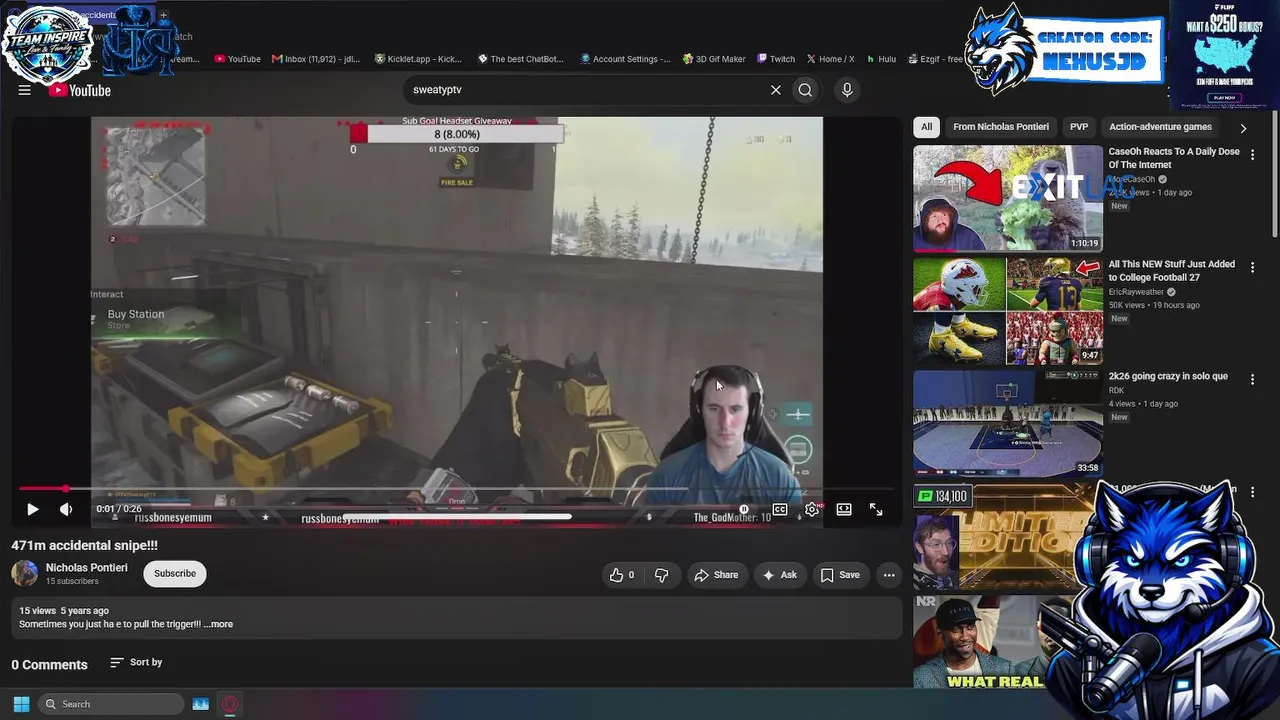Screen dimensions: 1280x720
Task: Show more filter chips with the arrow
Action: 1243,128
